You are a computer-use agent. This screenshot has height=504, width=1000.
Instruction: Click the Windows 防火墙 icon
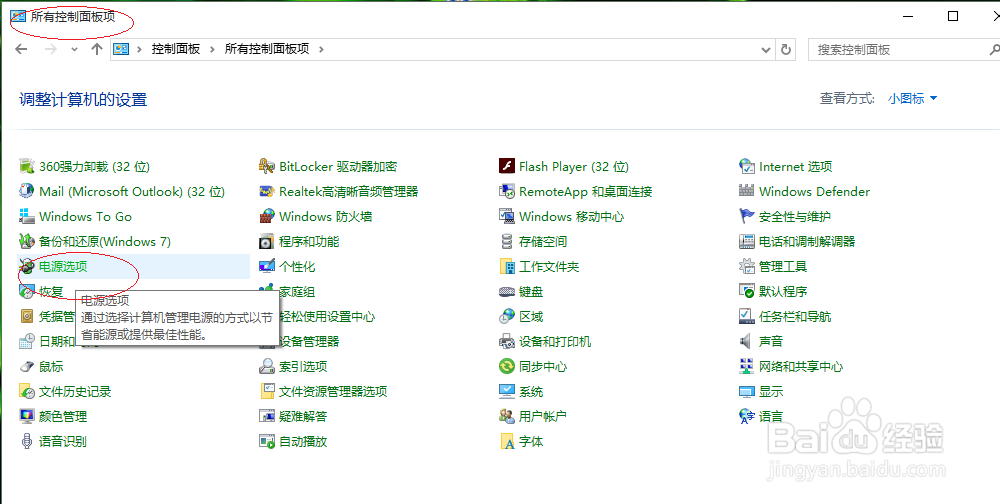[267, 216]
